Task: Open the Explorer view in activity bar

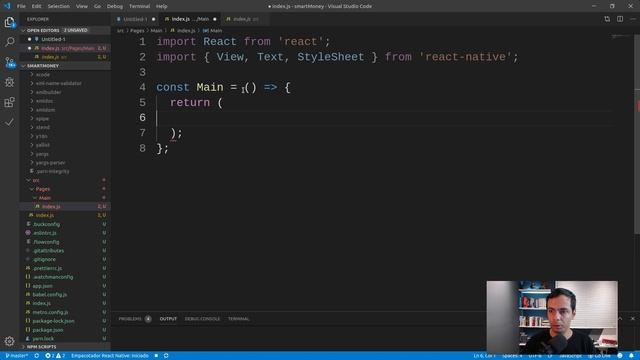Action: pos(9,22)
